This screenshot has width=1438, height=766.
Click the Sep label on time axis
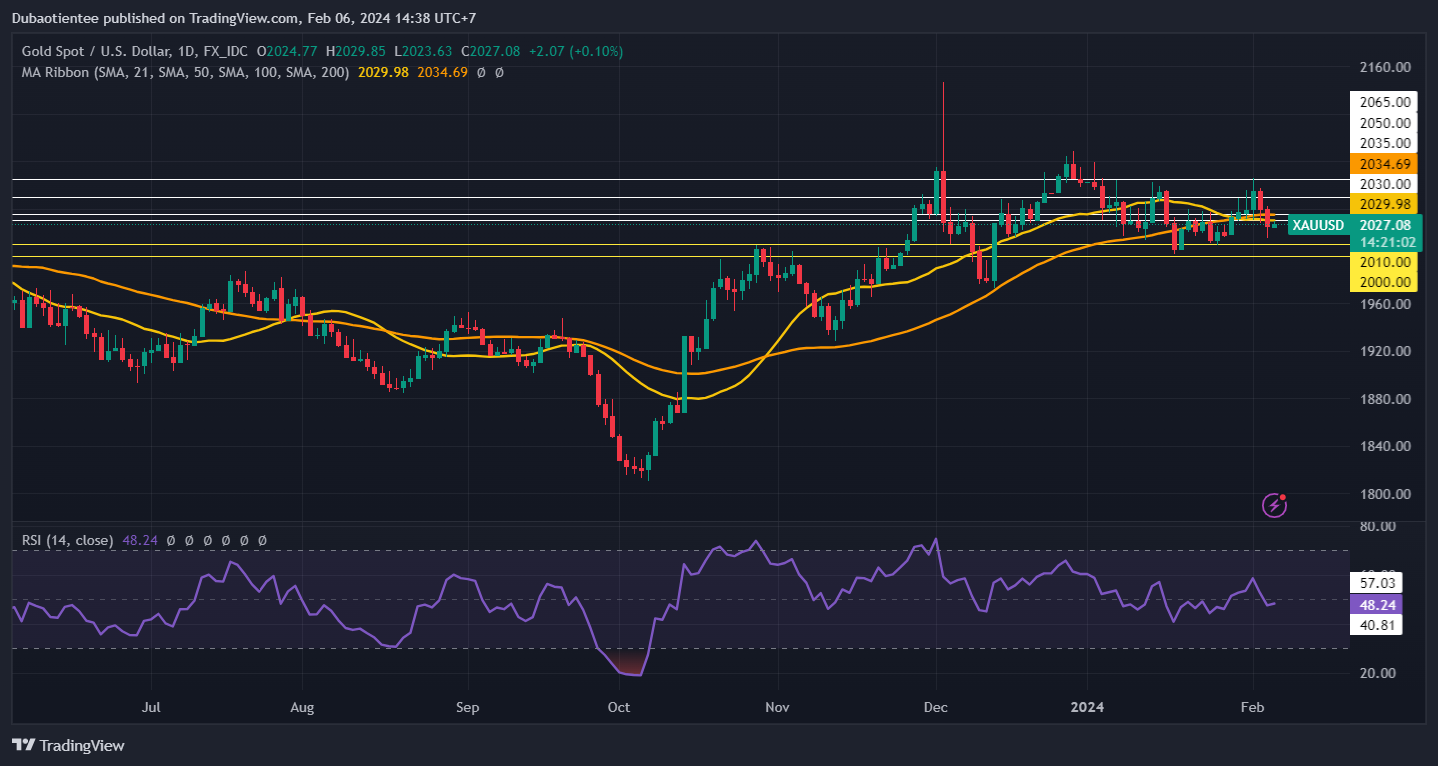[x=467, y=708]
